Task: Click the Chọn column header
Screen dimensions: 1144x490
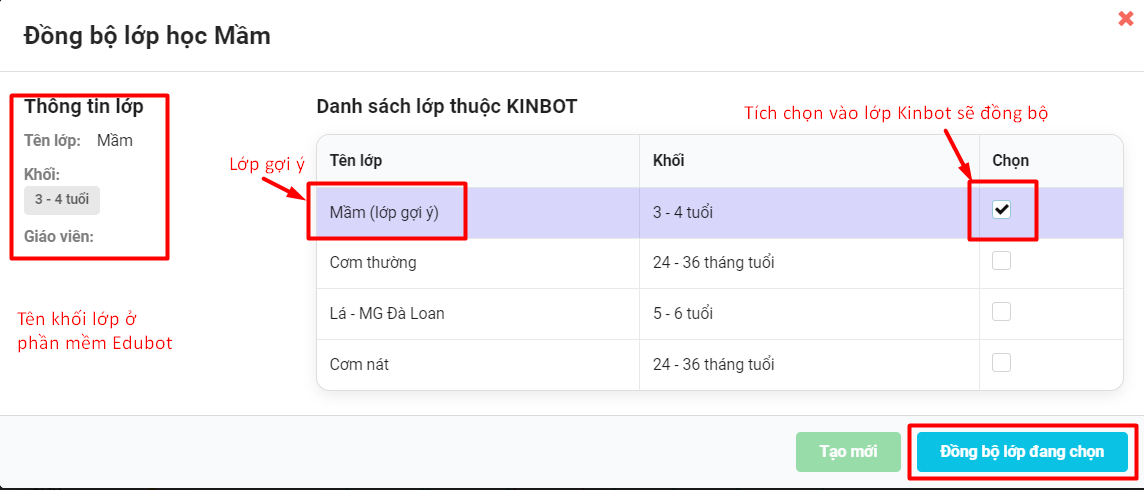Action: pos(1011,160)
